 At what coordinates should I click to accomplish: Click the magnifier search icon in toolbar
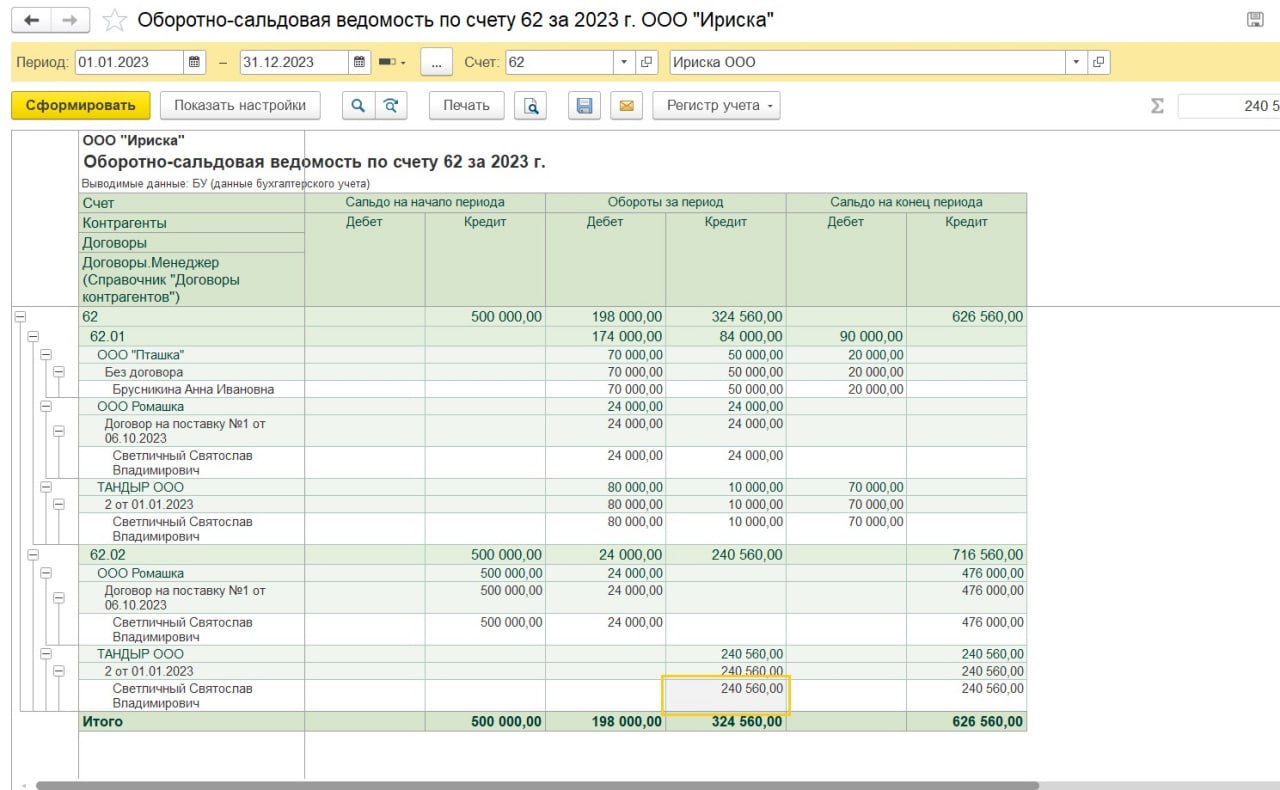(x=358, y=106)
